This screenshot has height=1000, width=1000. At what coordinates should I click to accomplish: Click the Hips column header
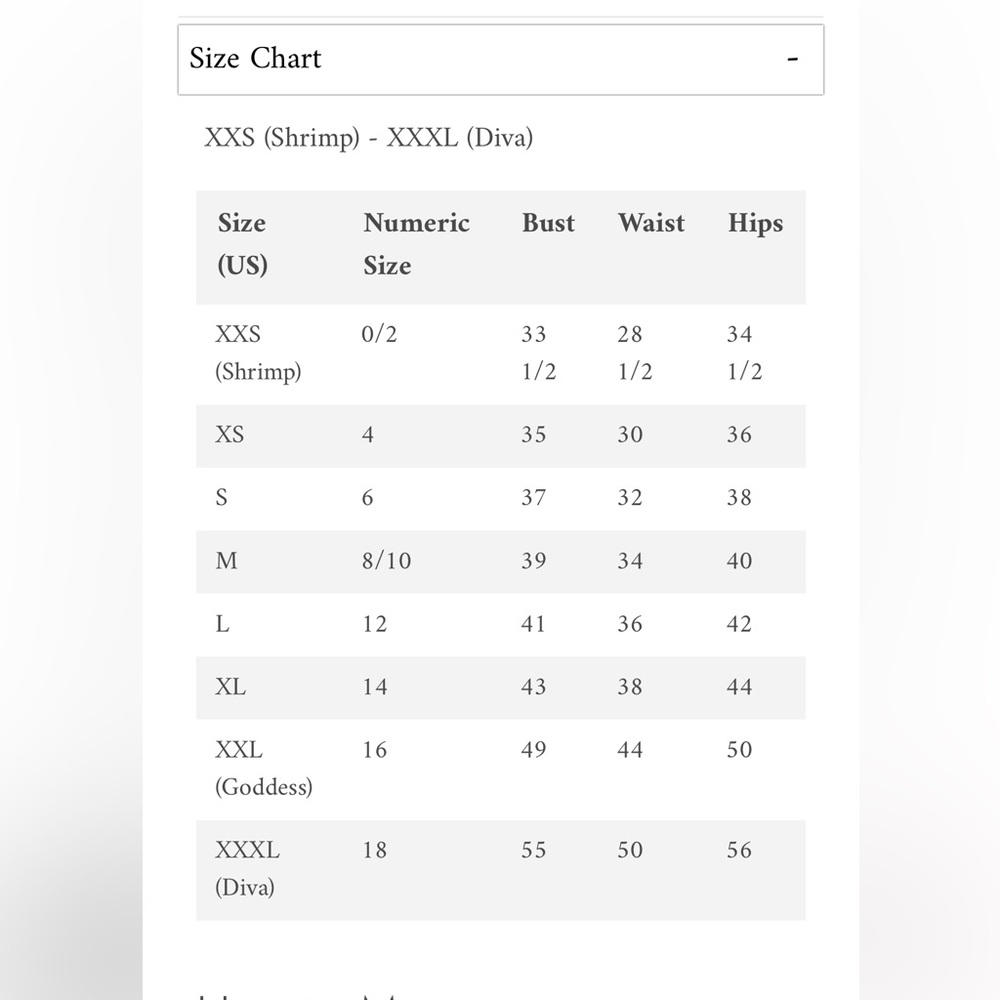coord(755,223)
